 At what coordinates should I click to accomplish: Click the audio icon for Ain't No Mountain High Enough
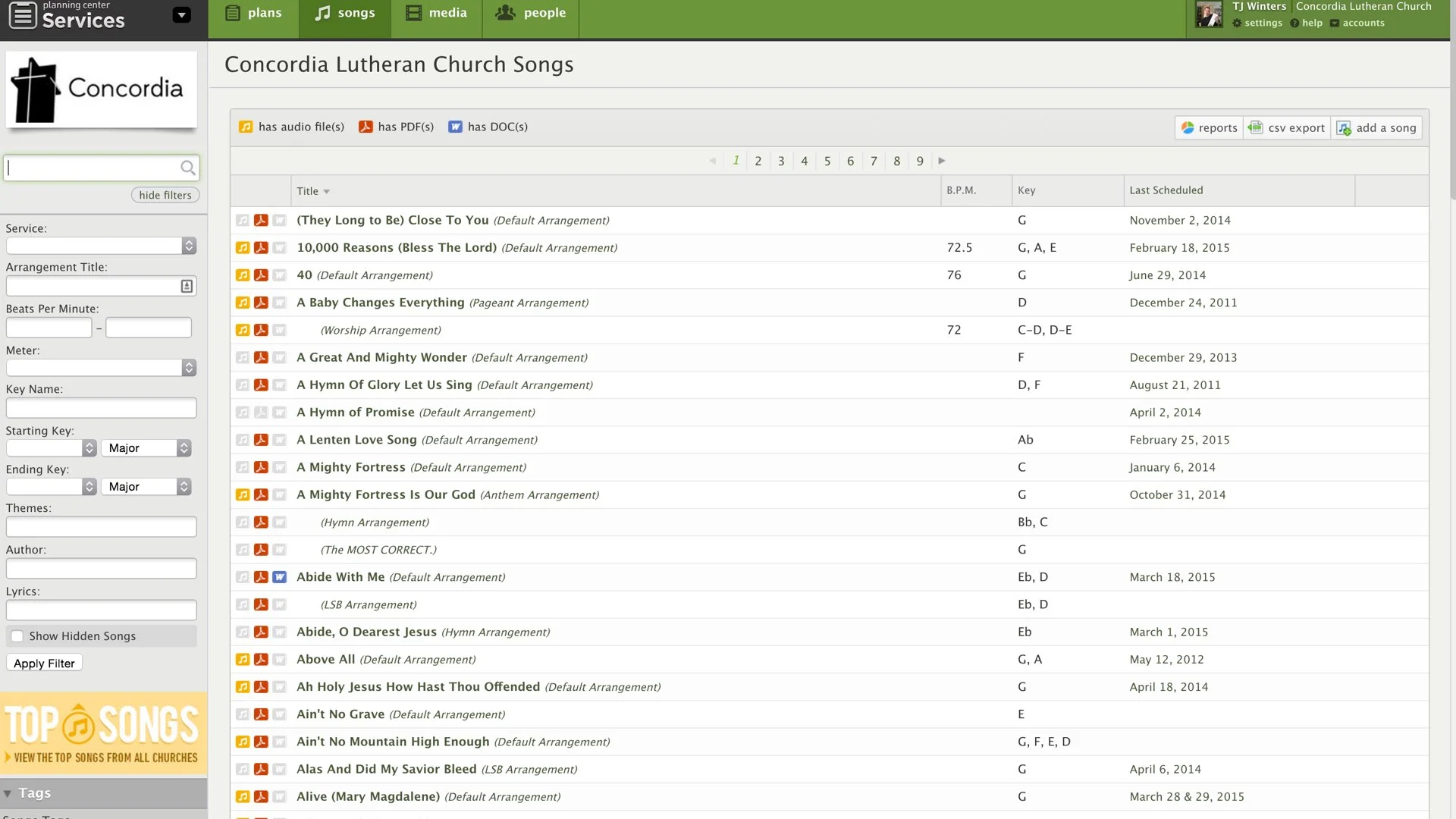(243, 742)
